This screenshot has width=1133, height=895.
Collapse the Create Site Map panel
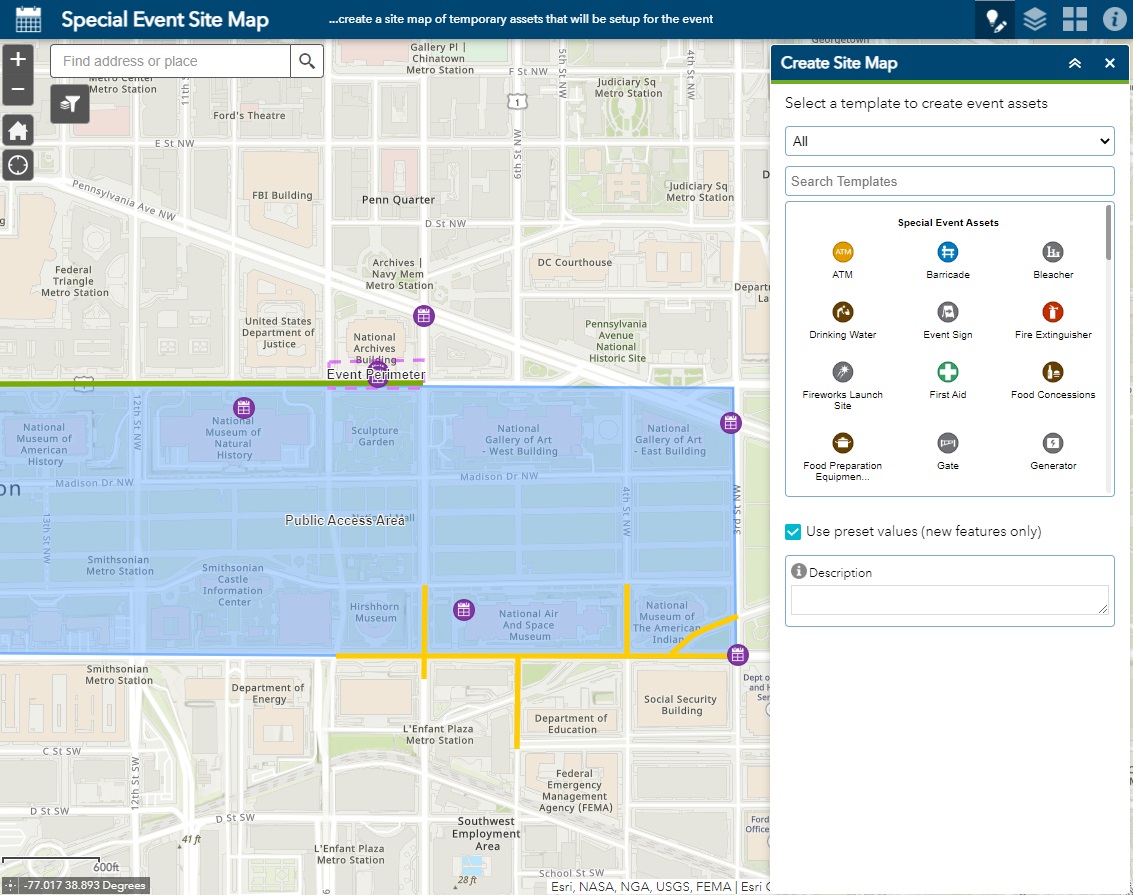pyautogui.click(x=1075, y=63)
